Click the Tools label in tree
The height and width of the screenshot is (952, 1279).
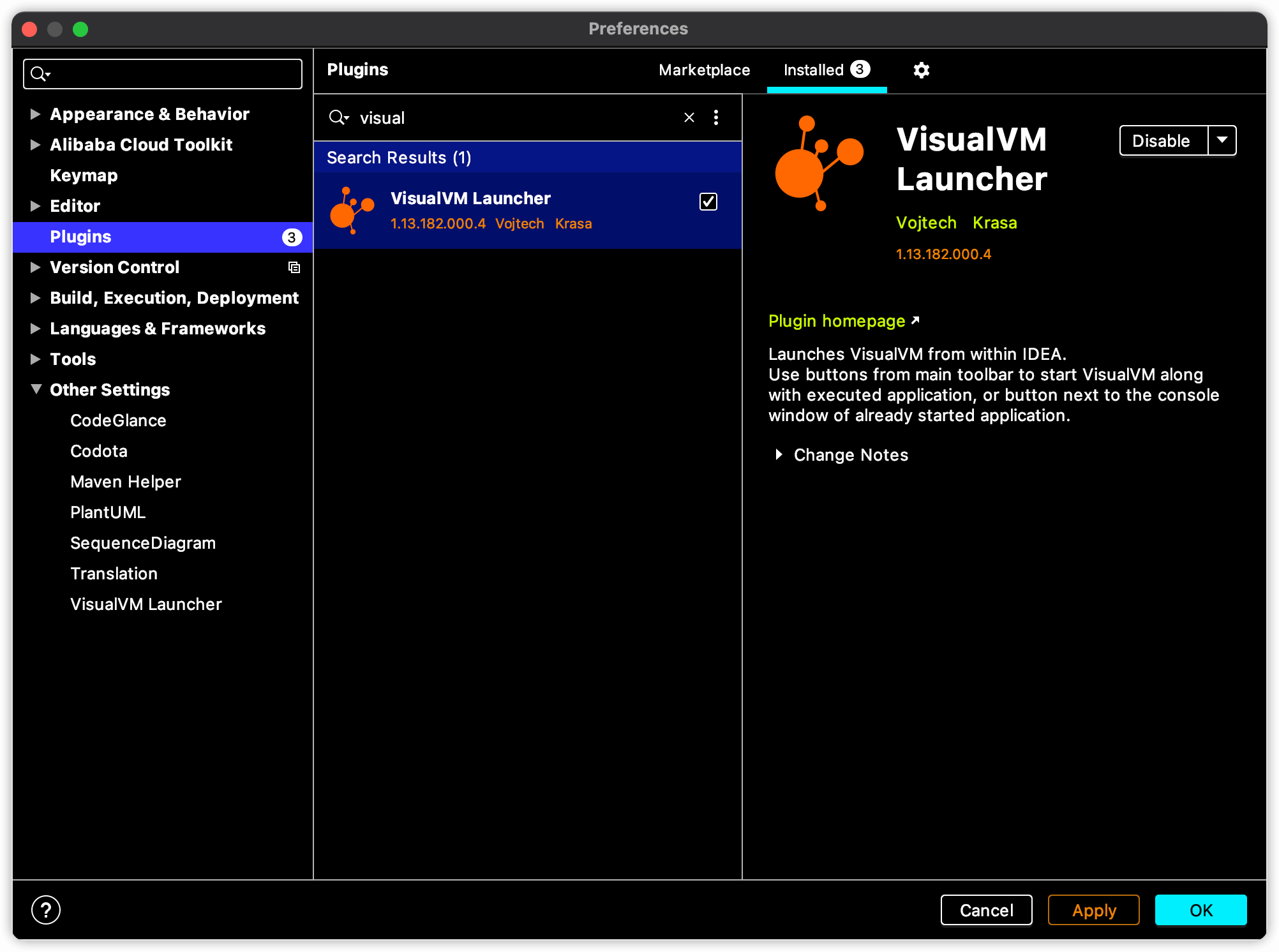click(x=73, y=359)
